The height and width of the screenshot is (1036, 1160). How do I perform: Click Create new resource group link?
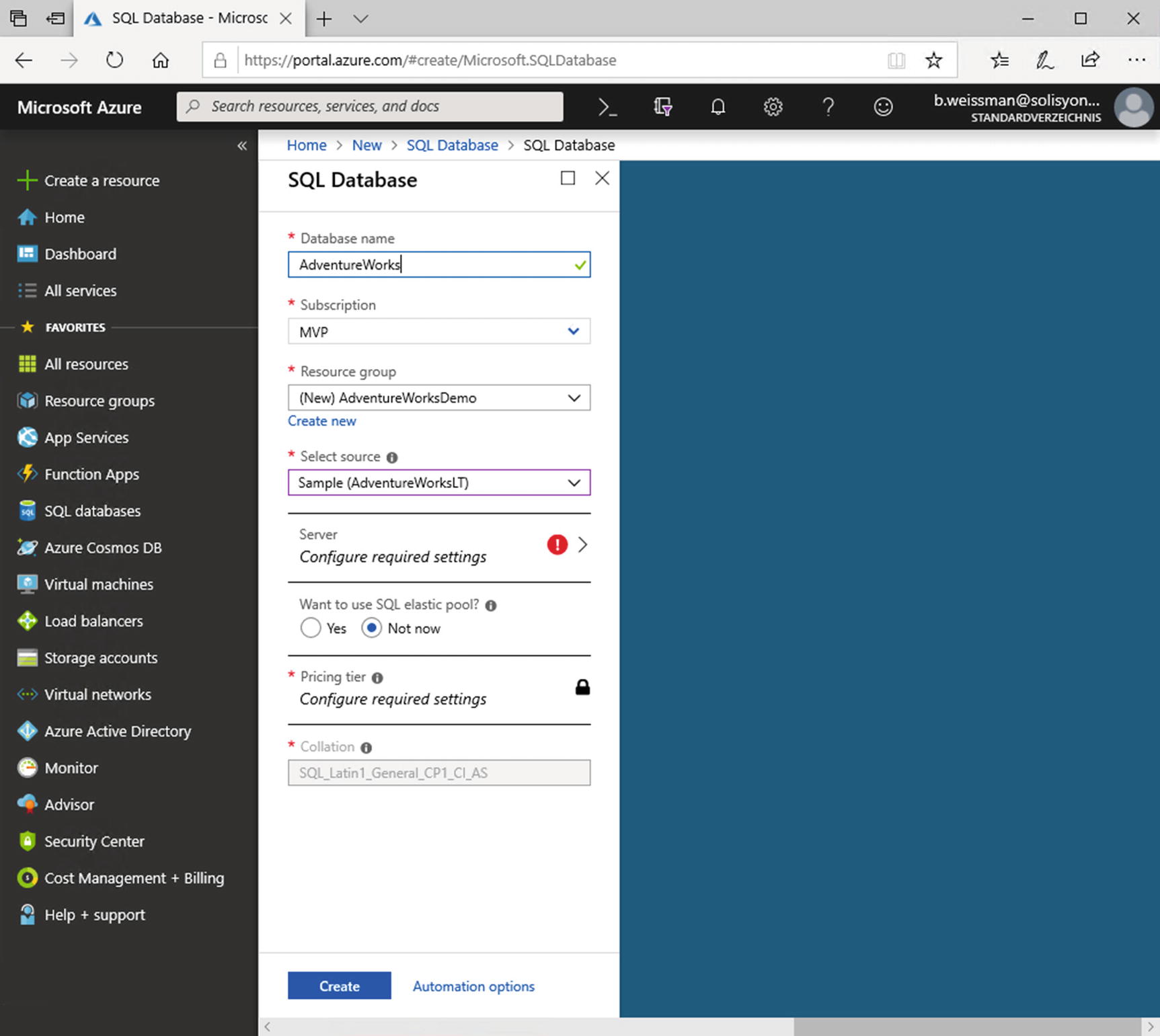pos(322,421)
